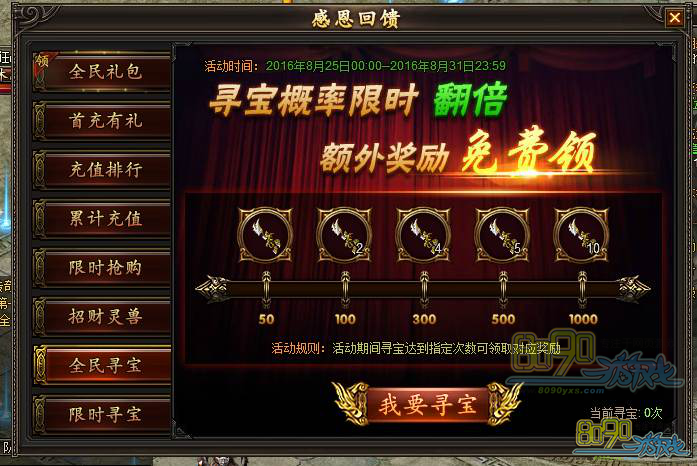Screen dimensions: 697x466
Task: Select the 累计充值 tab
Action: click(x=102, y=218)
